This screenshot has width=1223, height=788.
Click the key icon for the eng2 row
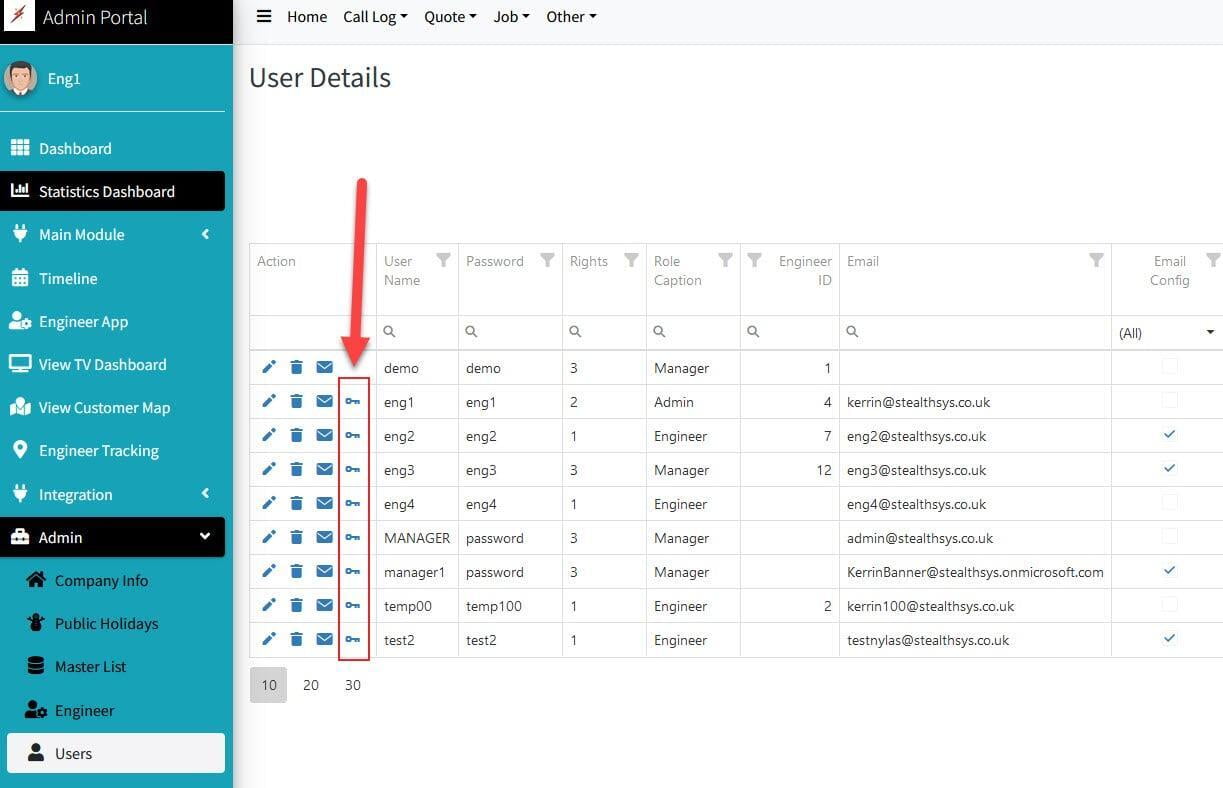coord(353,436)
